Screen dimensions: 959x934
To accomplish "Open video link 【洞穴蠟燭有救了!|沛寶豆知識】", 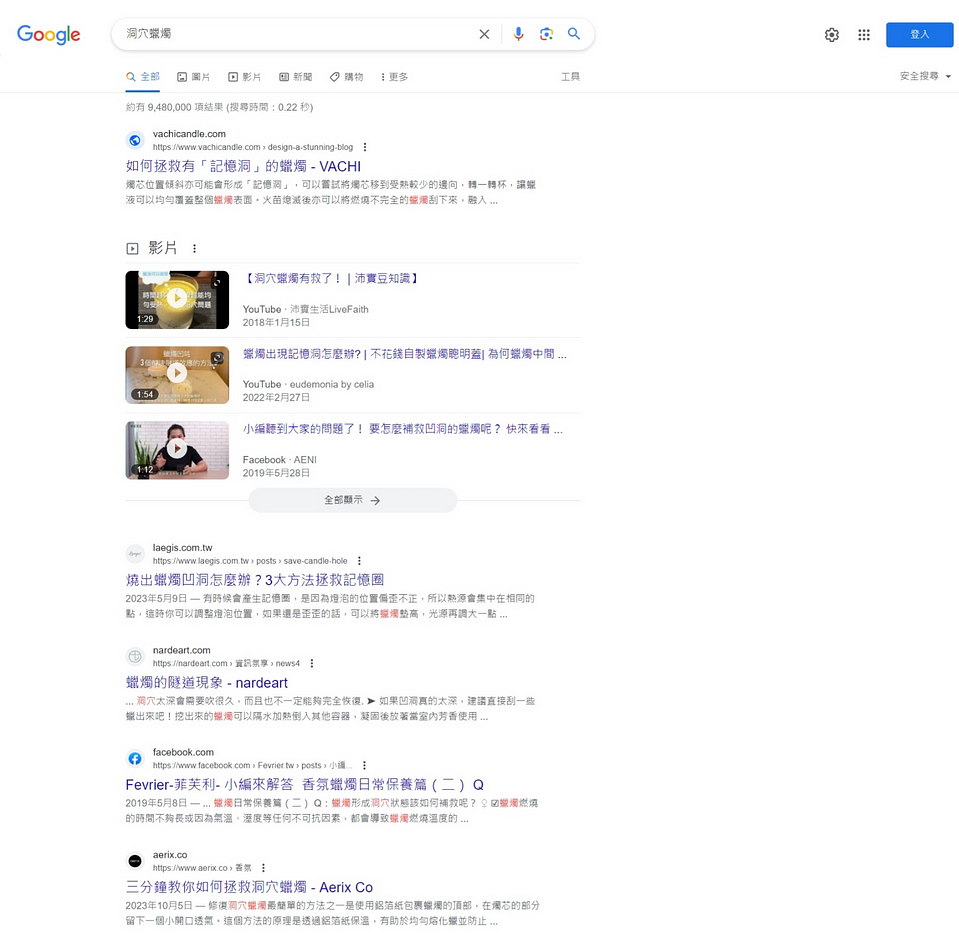I will click(x=331, y=279).
